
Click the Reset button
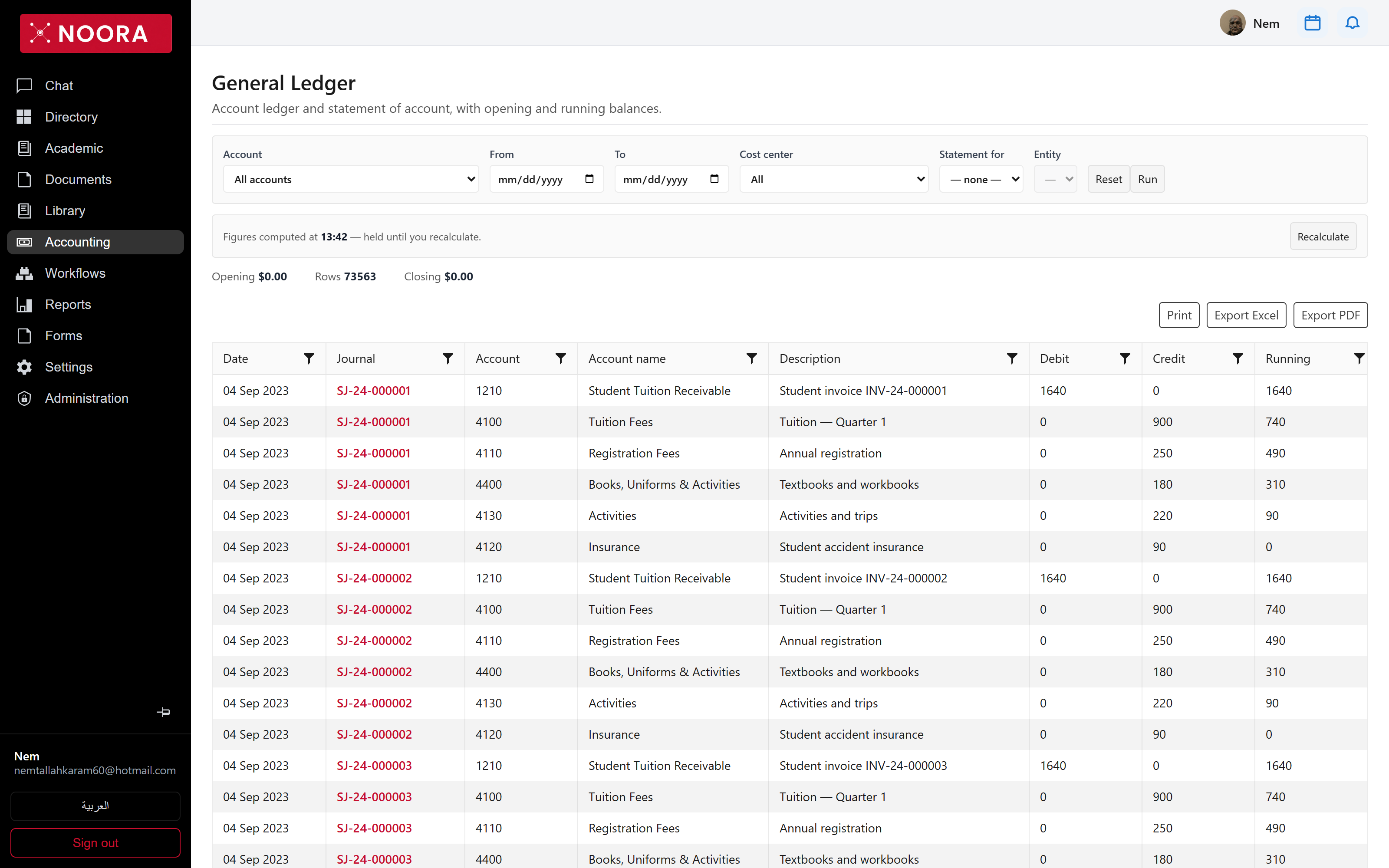(1108, 179)
